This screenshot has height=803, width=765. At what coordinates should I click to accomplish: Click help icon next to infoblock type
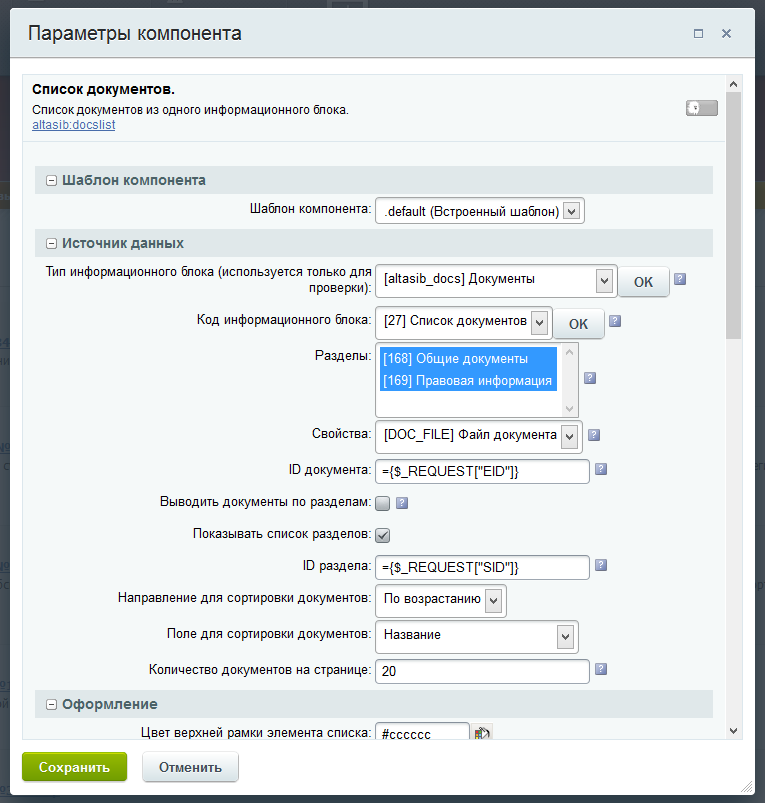coord(680,280)
